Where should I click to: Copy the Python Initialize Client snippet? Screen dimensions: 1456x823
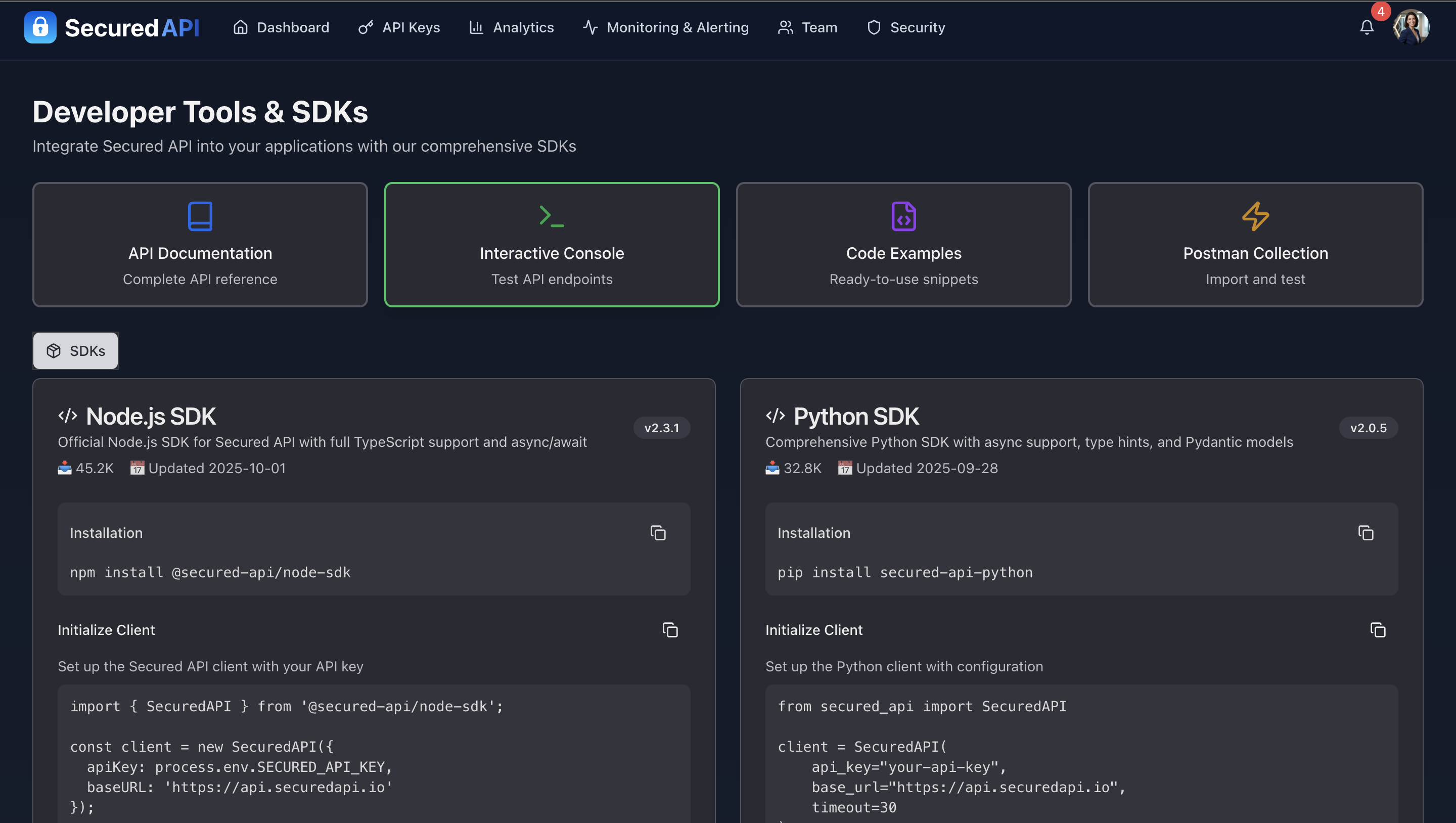pos(1378,630)
